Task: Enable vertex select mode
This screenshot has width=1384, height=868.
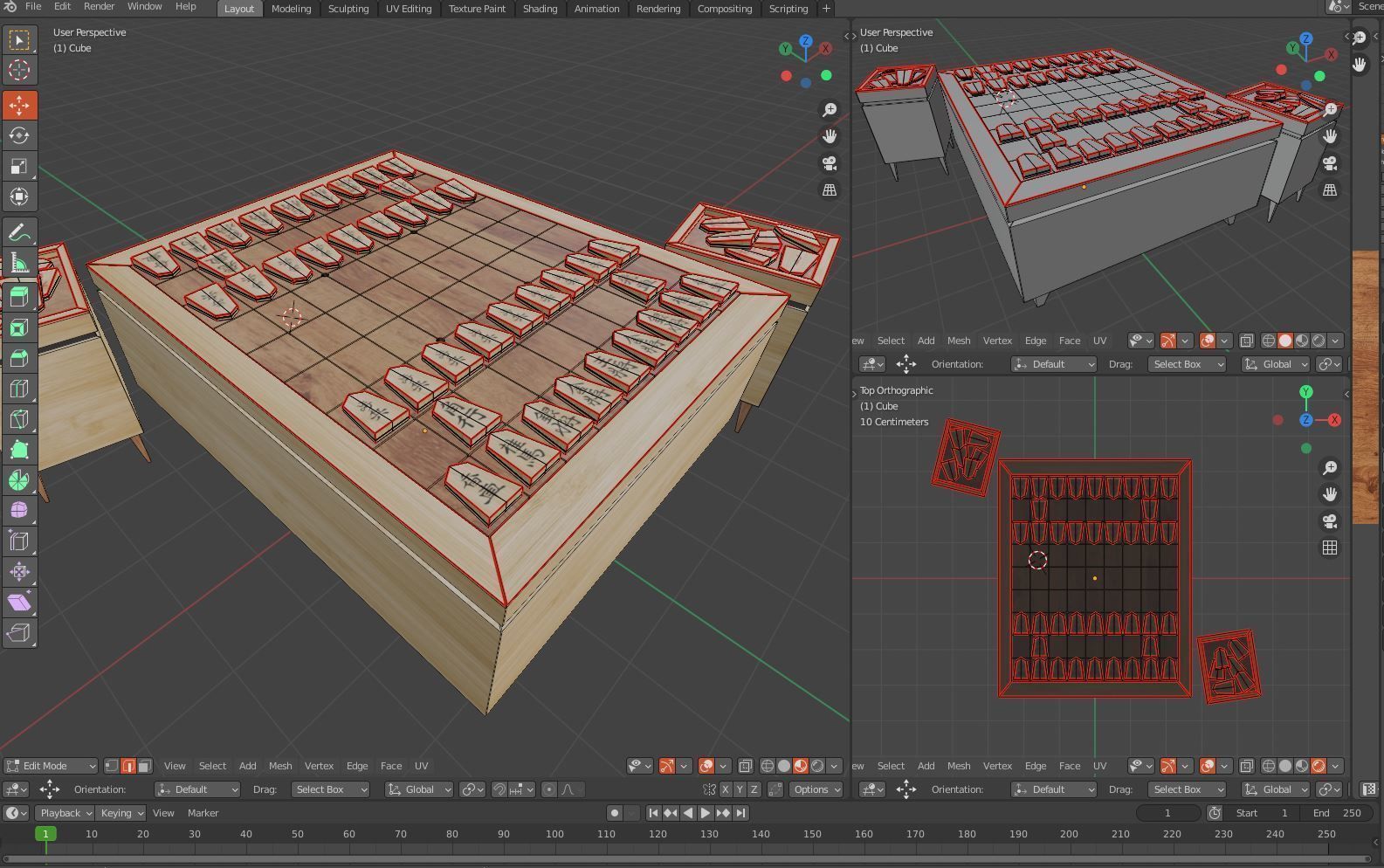Action: [112, 766]
